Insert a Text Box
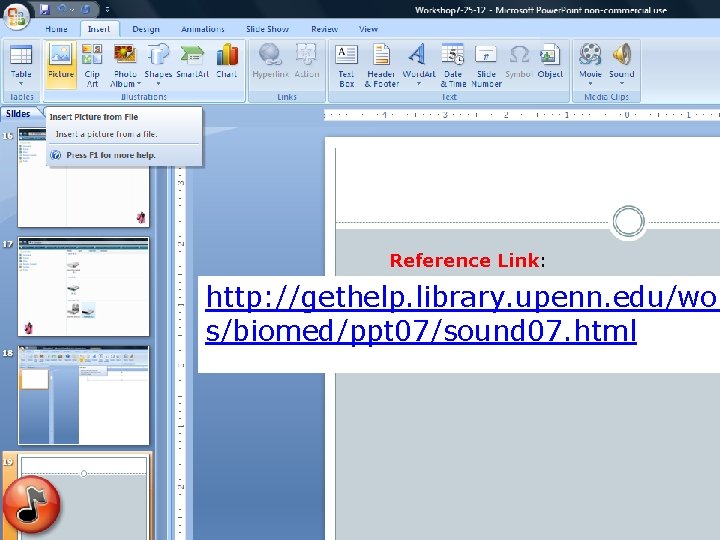Image resolution: width=720 pixels, height=540 pixels. [347, 64]
